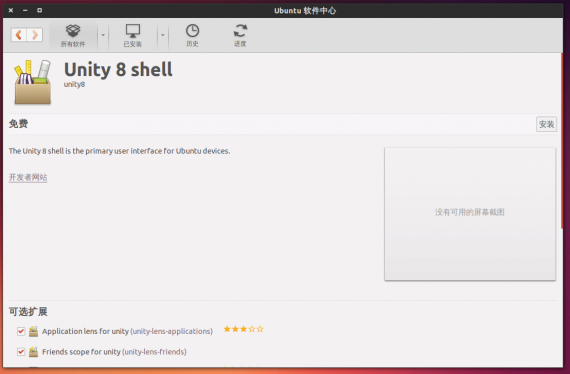Click the Unity 8 shell description sentence

point(120,151)
